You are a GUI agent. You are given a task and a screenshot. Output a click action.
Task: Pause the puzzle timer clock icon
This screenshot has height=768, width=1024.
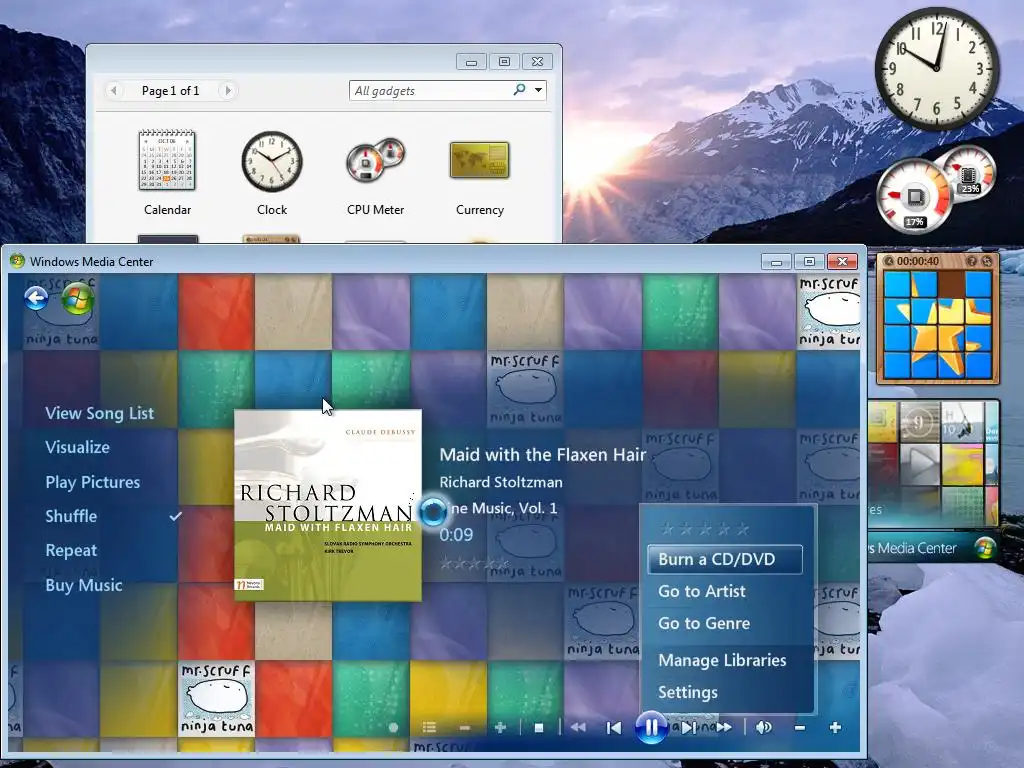coord(889,261)
